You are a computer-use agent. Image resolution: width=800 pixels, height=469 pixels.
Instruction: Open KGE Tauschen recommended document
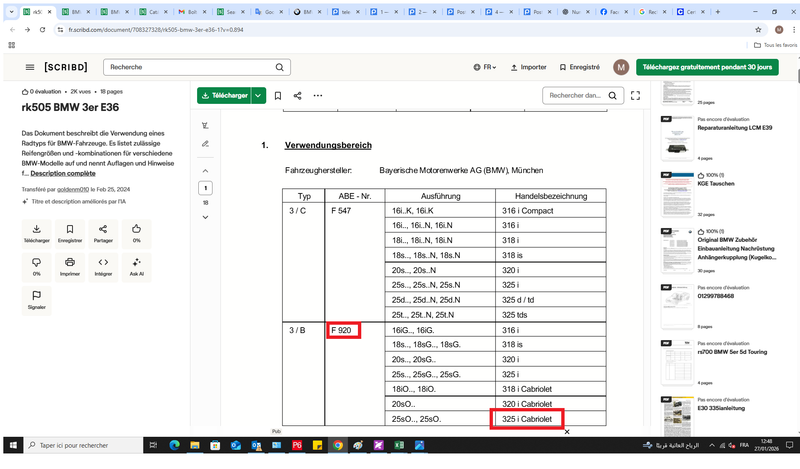click(716, 184)
